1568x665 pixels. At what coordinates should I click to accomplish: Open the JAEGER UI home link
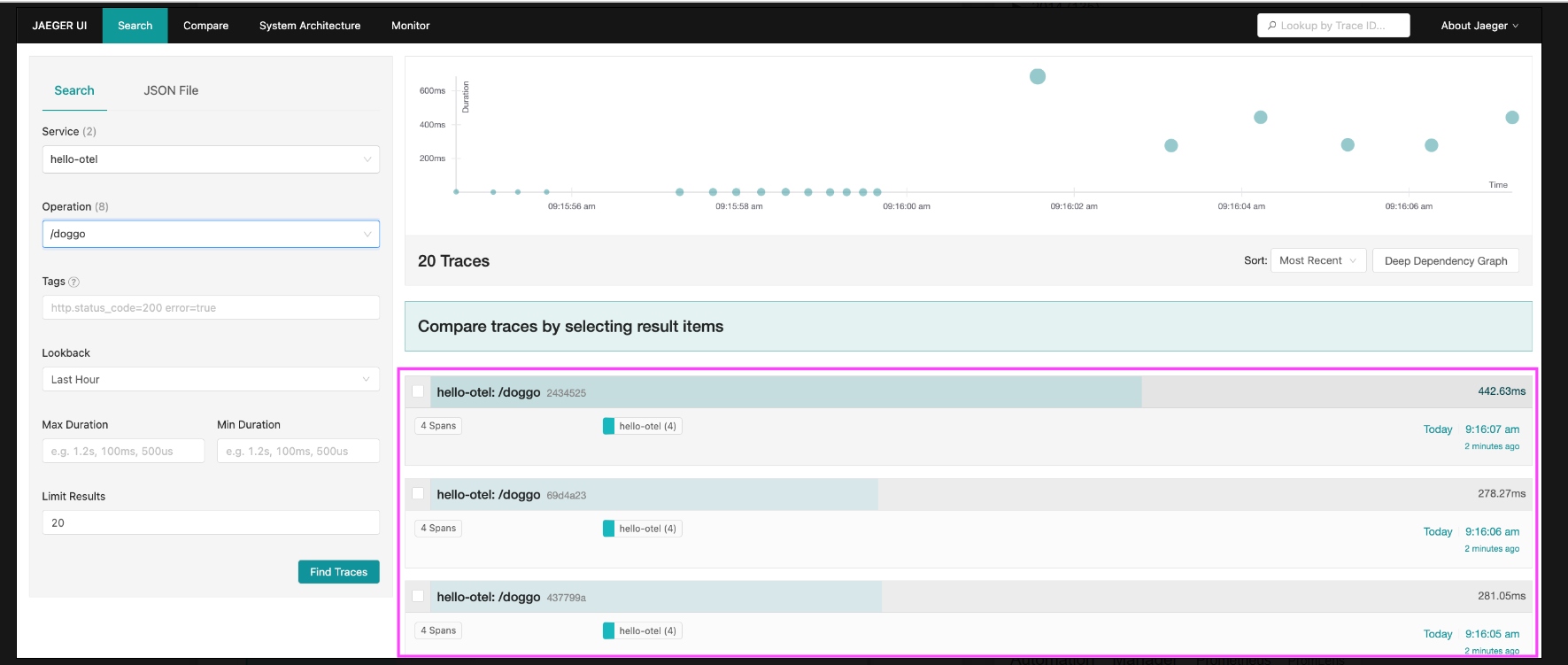point(59,26)
